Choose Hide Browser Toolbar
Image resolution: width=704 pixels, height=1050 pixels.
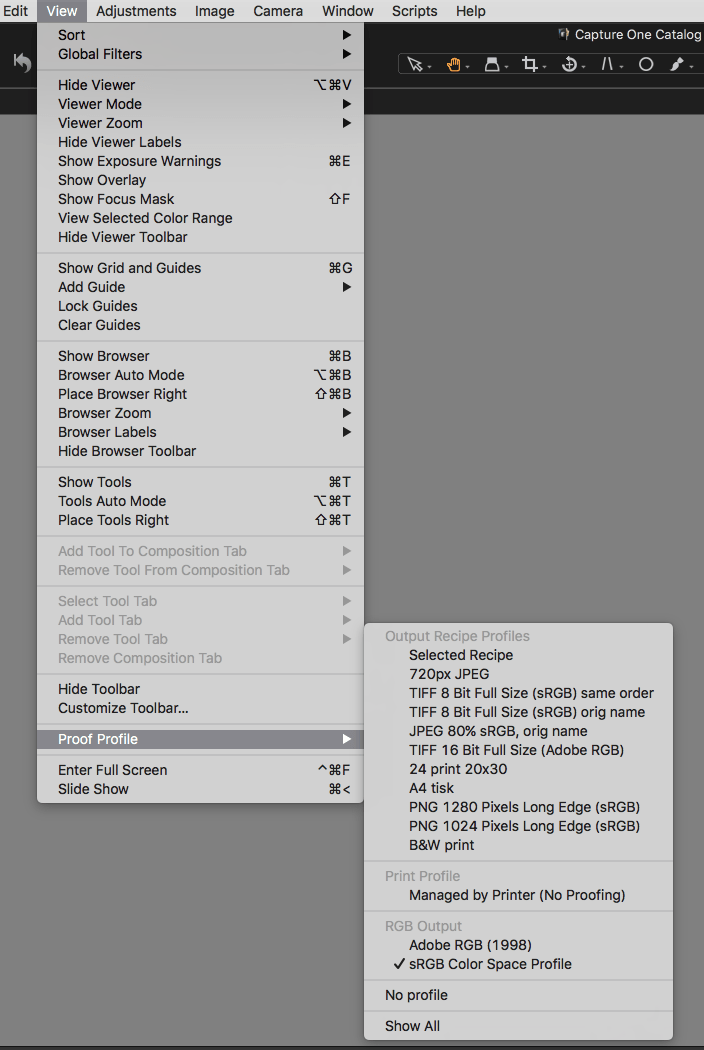pos(201,451)
